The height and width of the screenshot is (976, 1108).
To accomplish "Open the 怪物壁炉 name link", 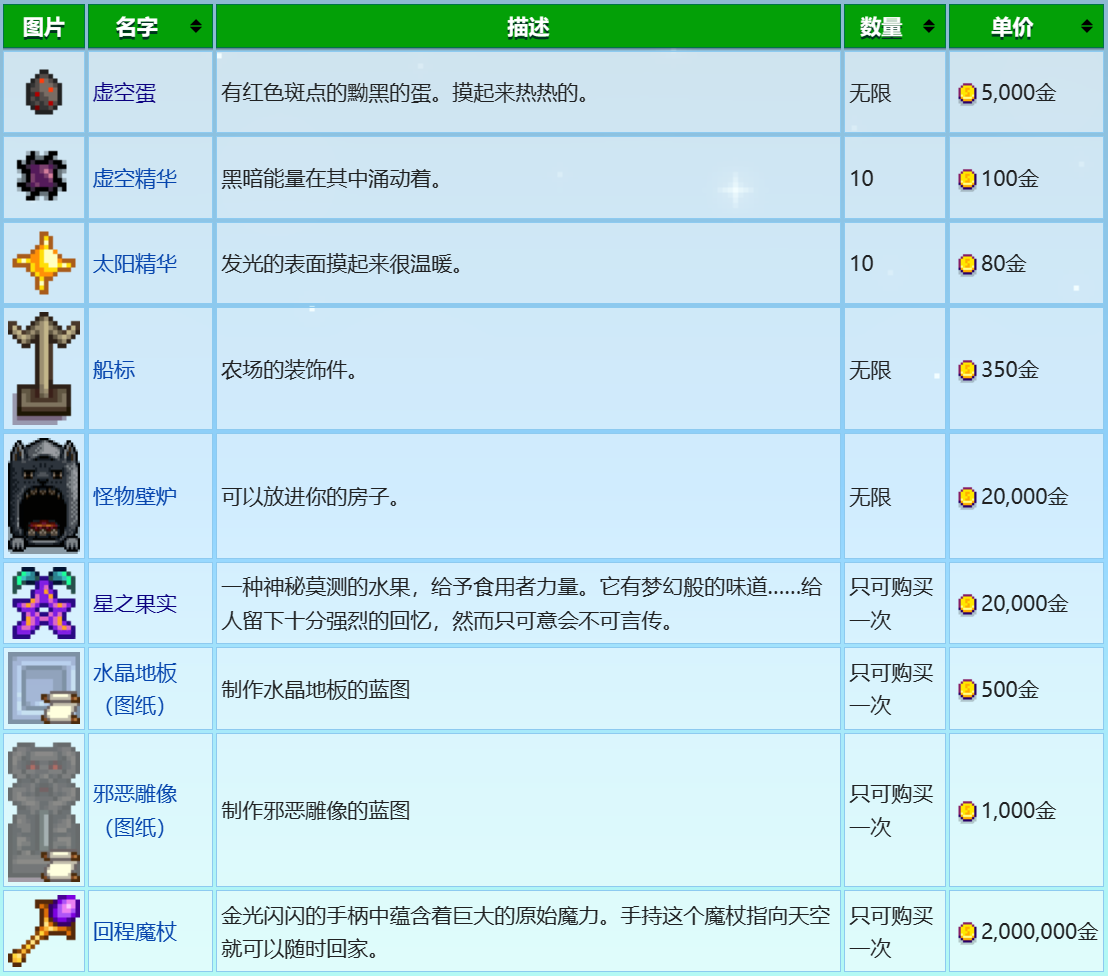I will tap(135, 496).
